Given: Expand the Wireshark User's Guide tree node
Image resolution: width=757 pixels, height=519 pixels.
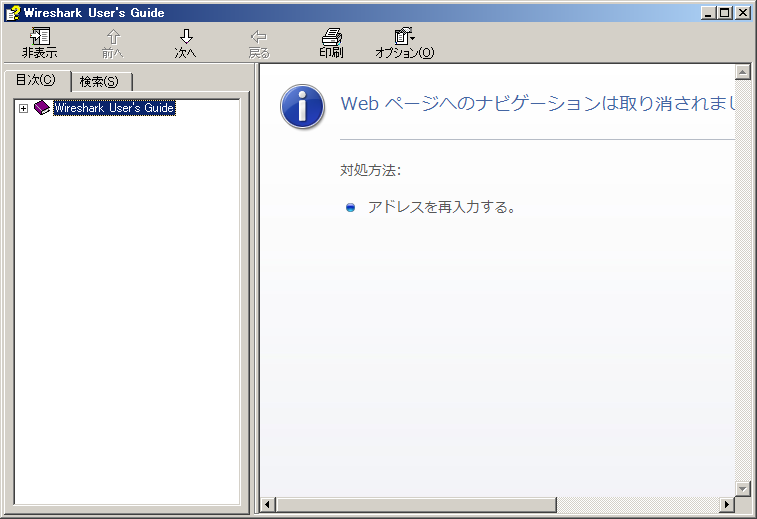Looking at the screenshot, I should pyautogui.click(x=23, y=108).
